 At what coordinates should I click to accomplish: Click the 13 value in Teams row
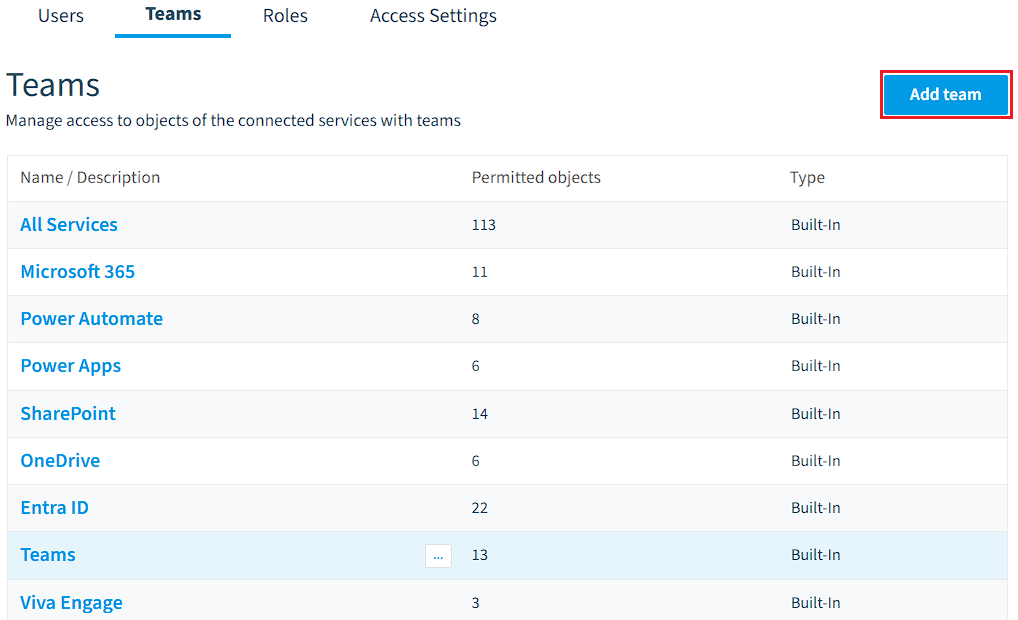pos(480,556)
